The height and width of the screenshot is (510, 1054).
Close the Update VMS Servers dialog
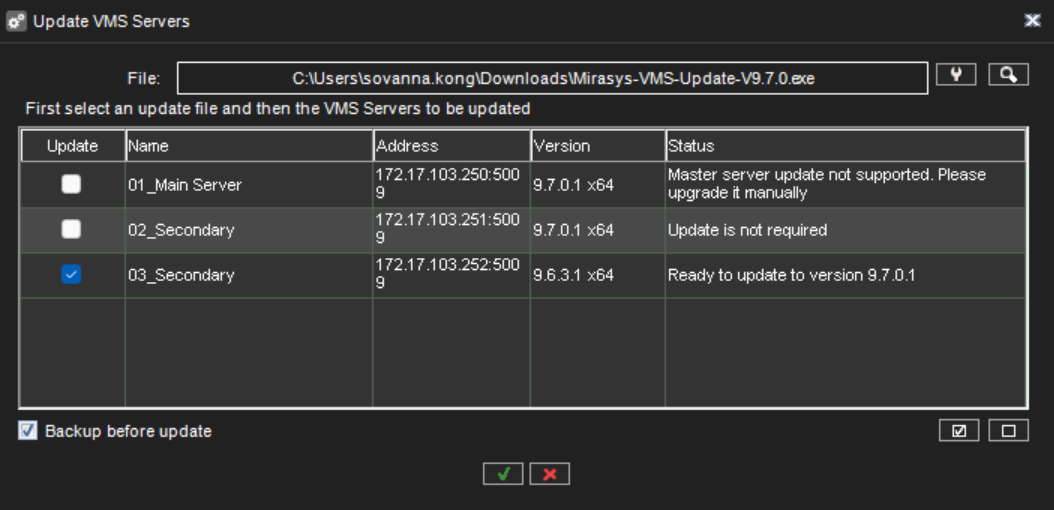(1033, 20)
